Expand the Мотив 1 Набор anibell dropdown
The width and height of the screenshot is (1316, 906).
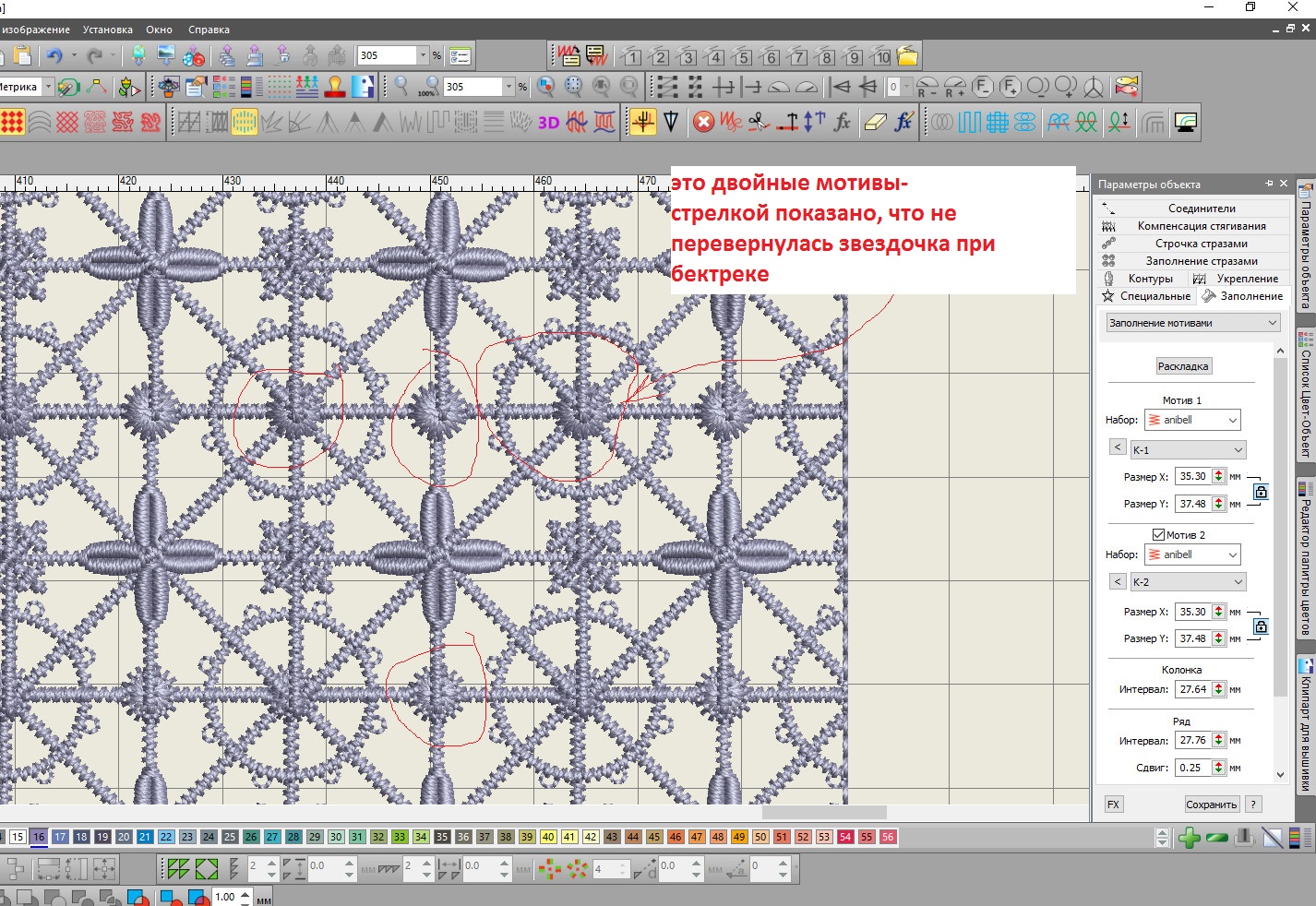[x=1192, y=420]
